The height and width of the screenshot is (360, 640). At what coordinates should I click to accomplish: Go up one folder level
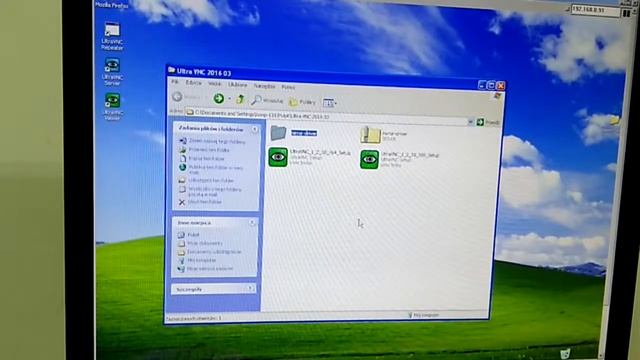click(x=240, y=99)
